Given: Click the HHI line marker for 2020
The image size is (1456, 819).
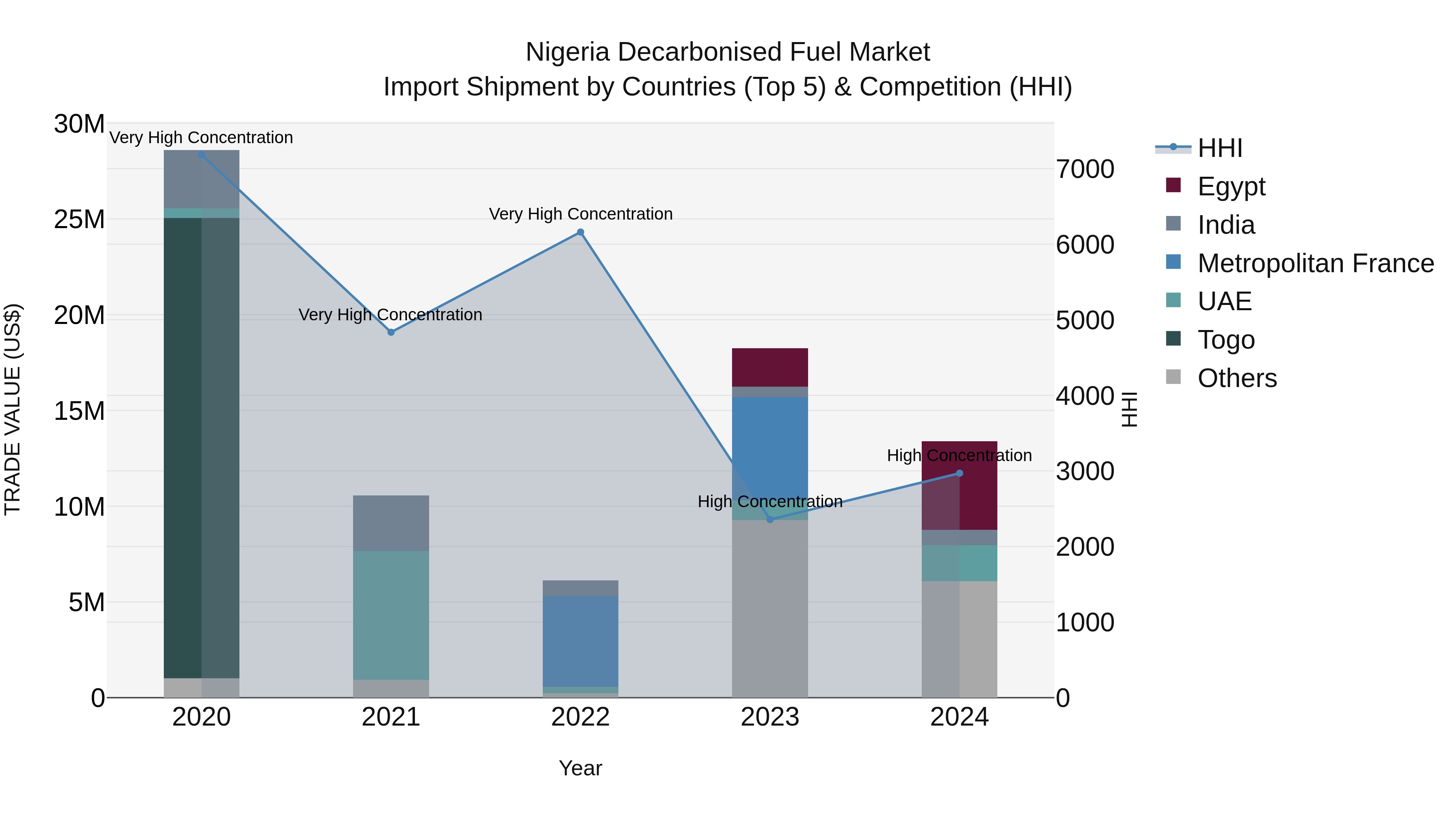Looking at the screenshot, I should (202, 154).
